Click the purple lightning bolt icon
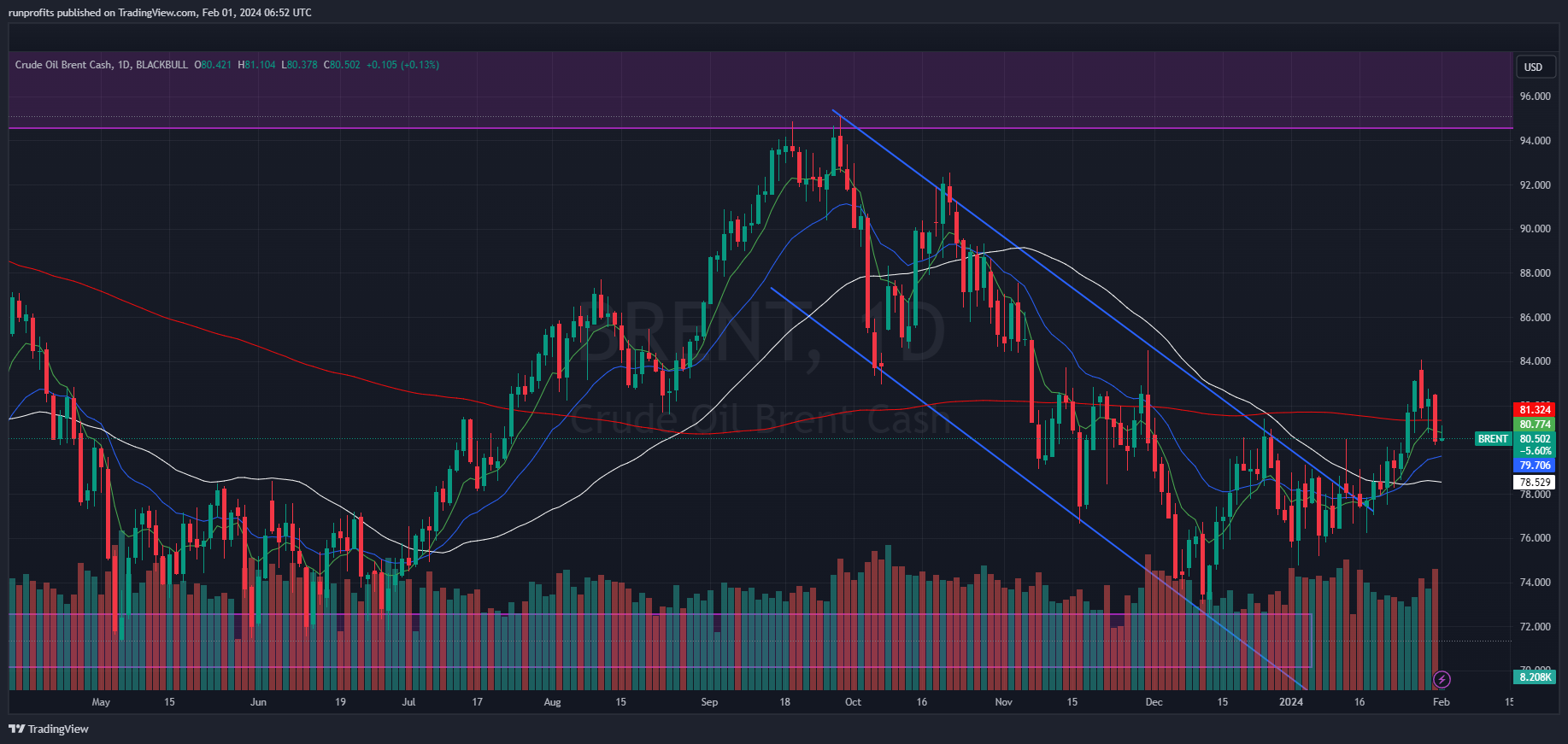 (x=1442, y=679)
